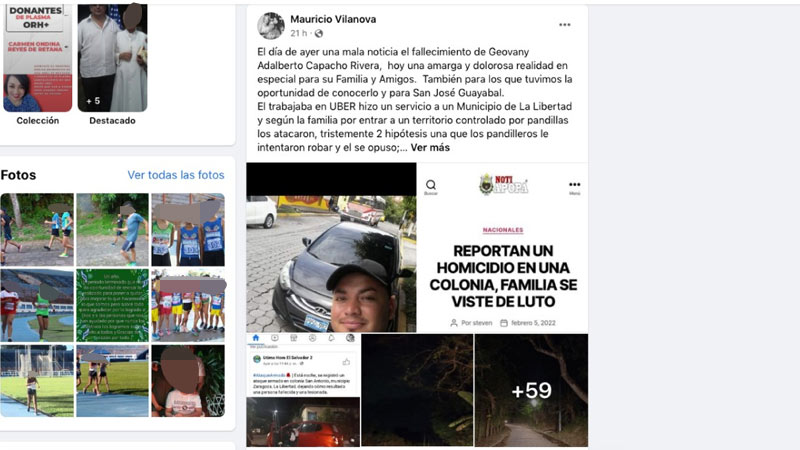This screenshot has height=450, width=800.
Task: Expand post text with Ver más
Action: pos(430,147)
